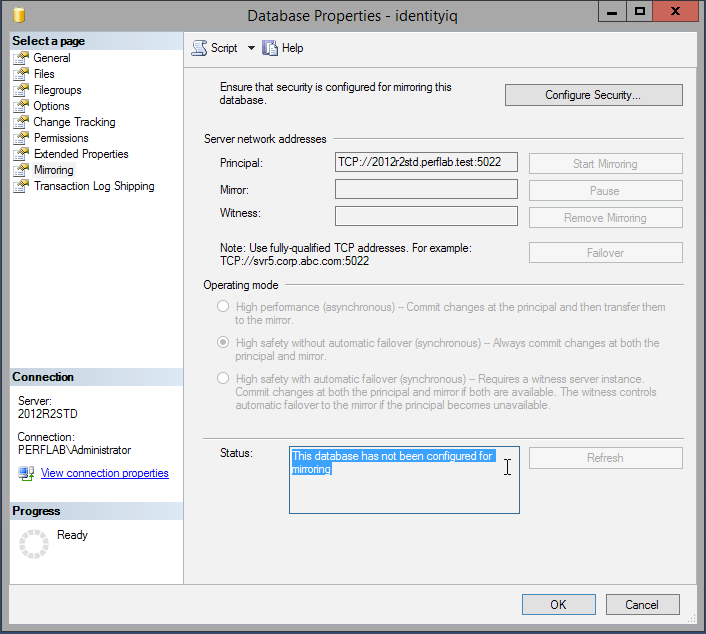The image size is (706, 634).
Task: Click inside the Status text box
Action: coord(404,480)
